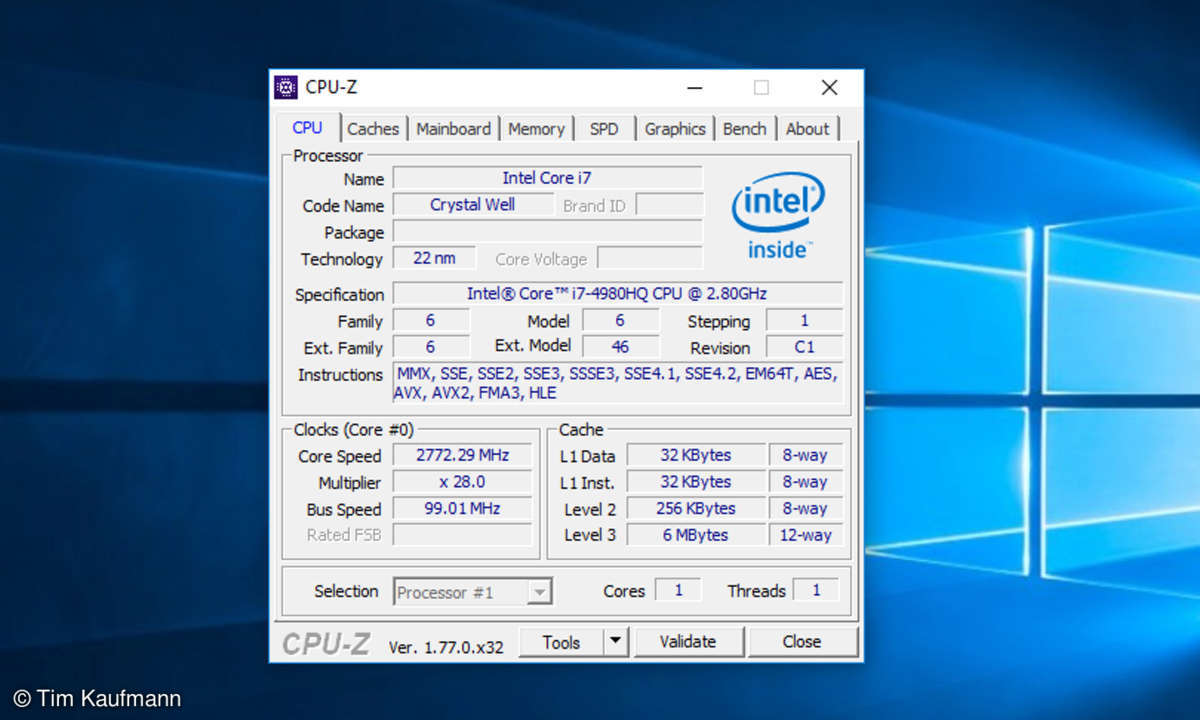Click the Multiplier value x 28.0
This screenshot has height=720, width=1200.
463,482
